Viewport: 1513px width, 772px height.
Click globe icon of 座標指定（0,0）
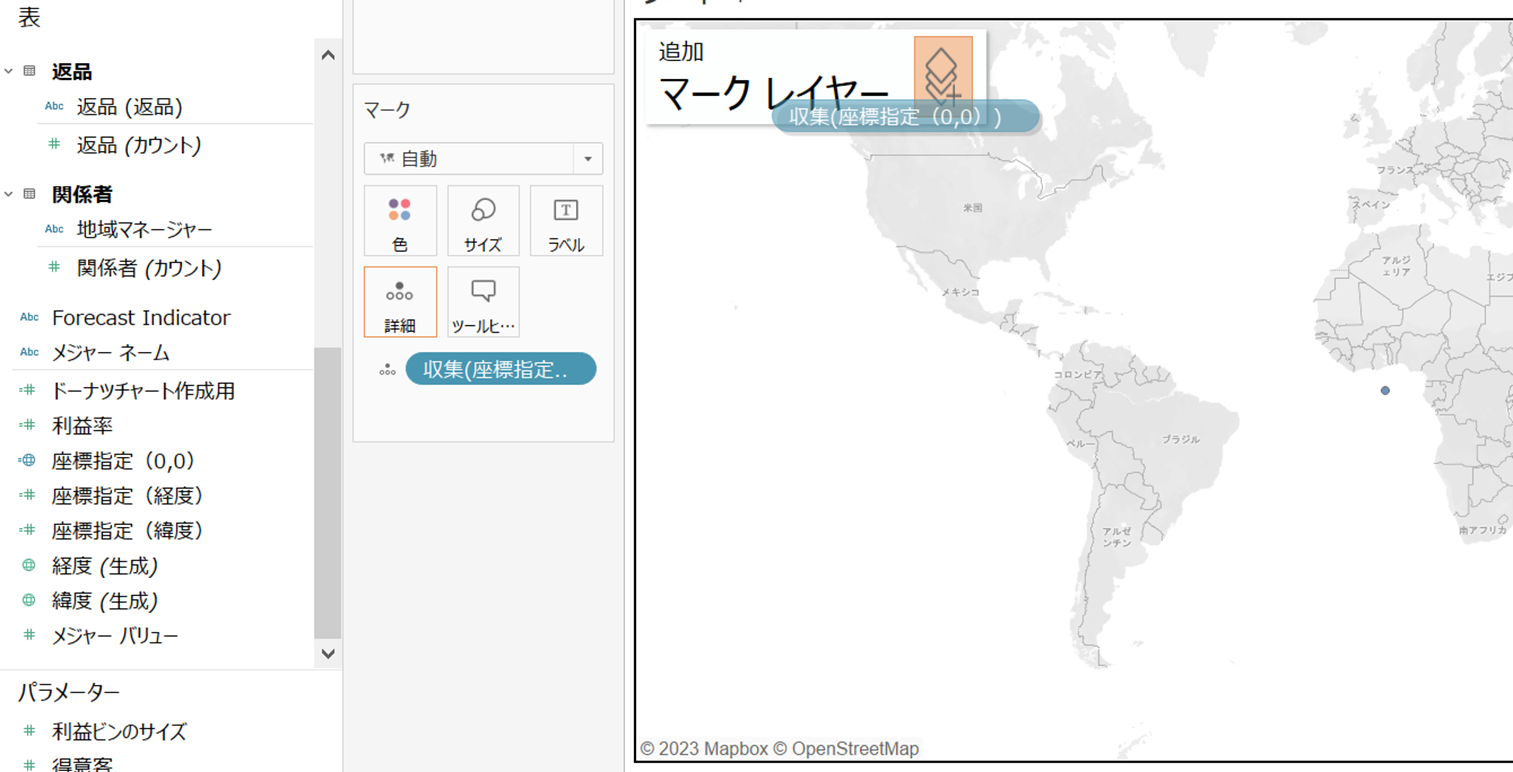coord(28,461)
